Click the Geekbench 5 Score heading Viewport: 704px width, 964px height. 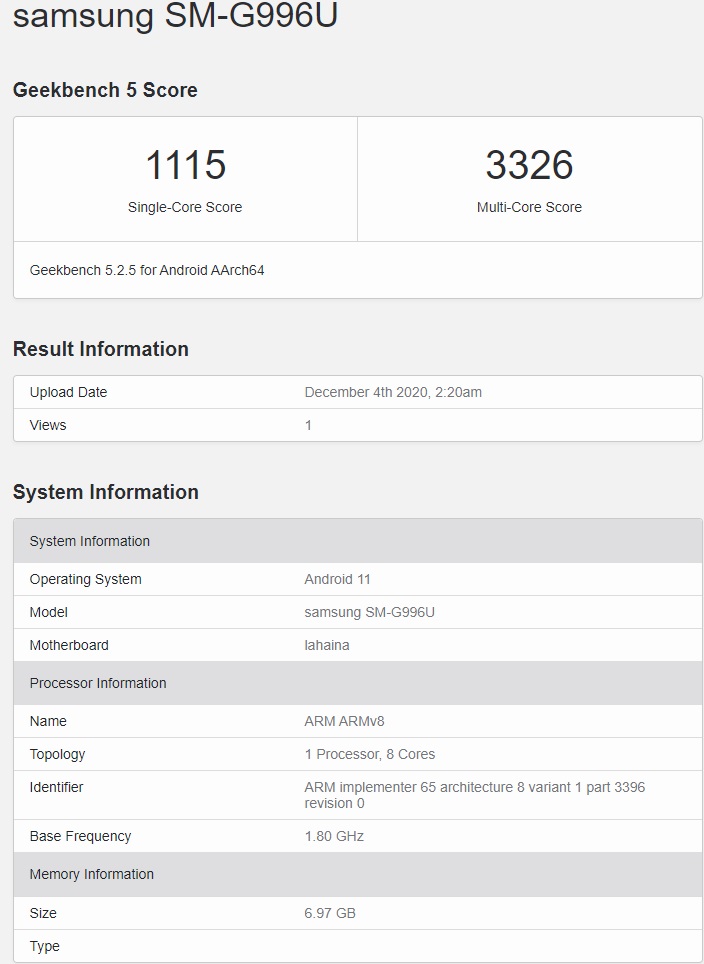pos(105,90)
